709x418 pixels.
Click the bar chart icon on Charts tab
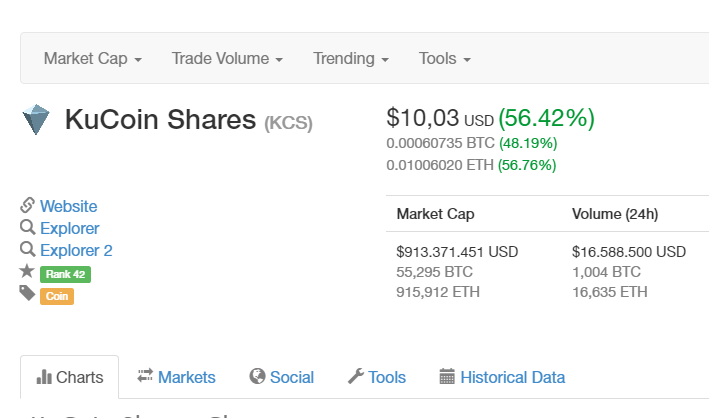coord(44,377)
